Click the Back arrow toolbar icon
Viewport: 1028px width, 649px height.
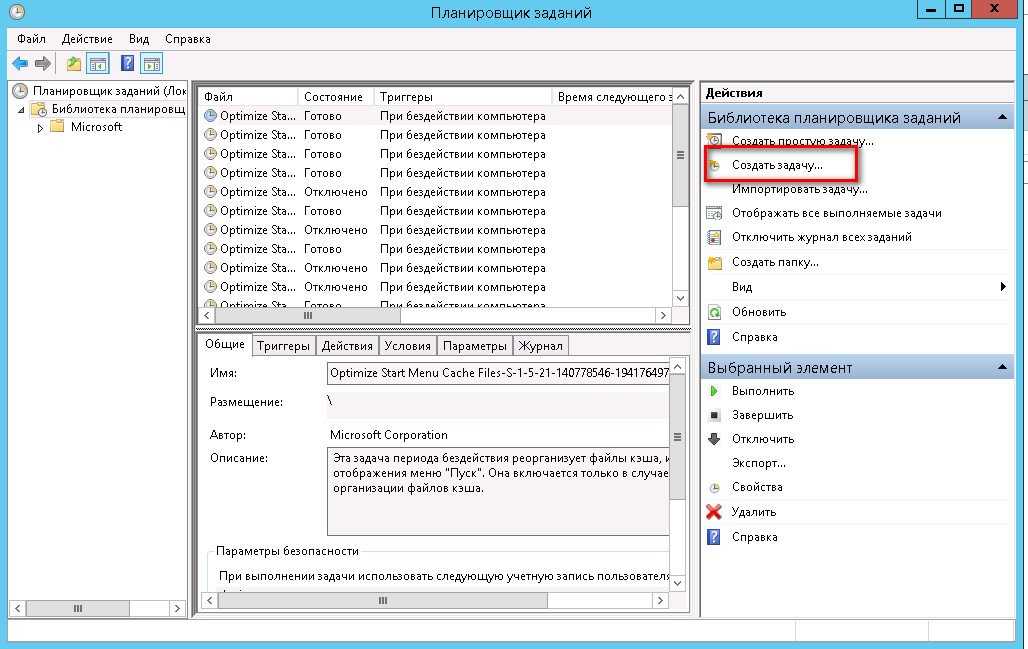coord(20,64)
